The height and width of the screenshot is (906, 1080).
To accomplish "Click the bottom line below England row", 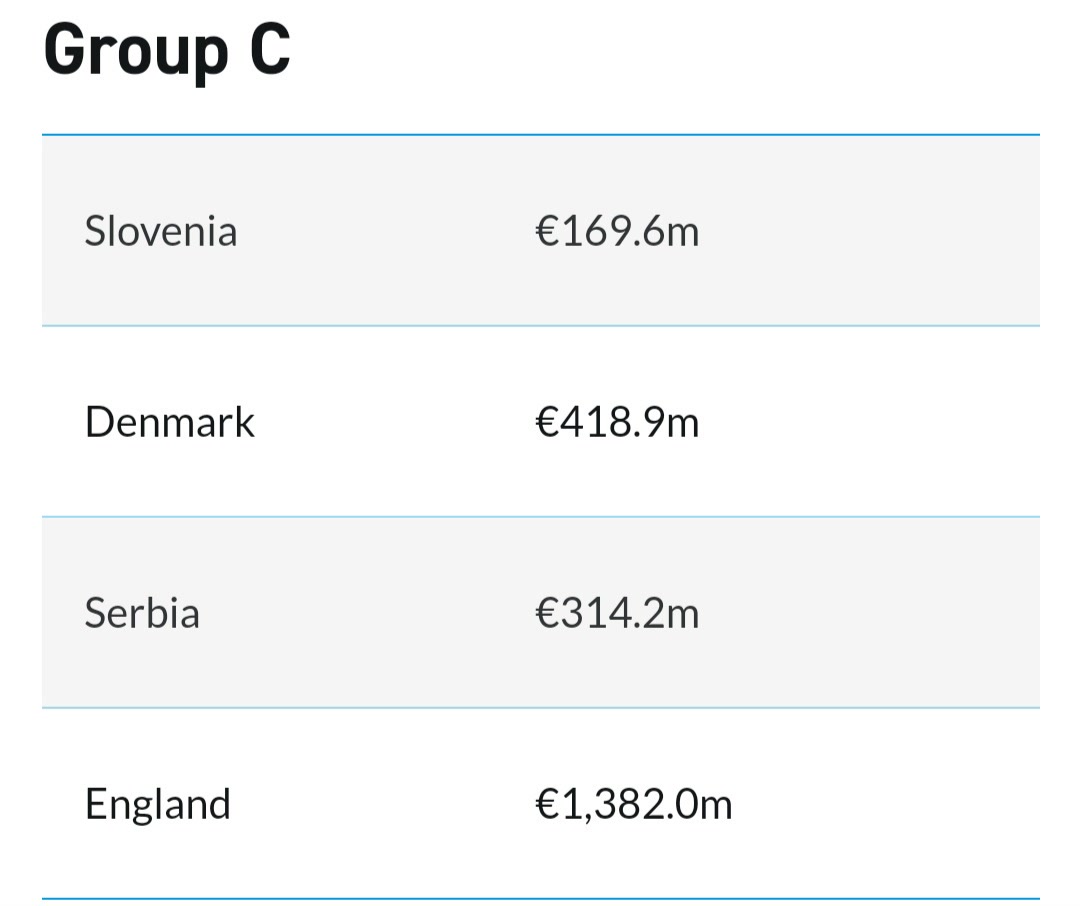I will 541,899.
